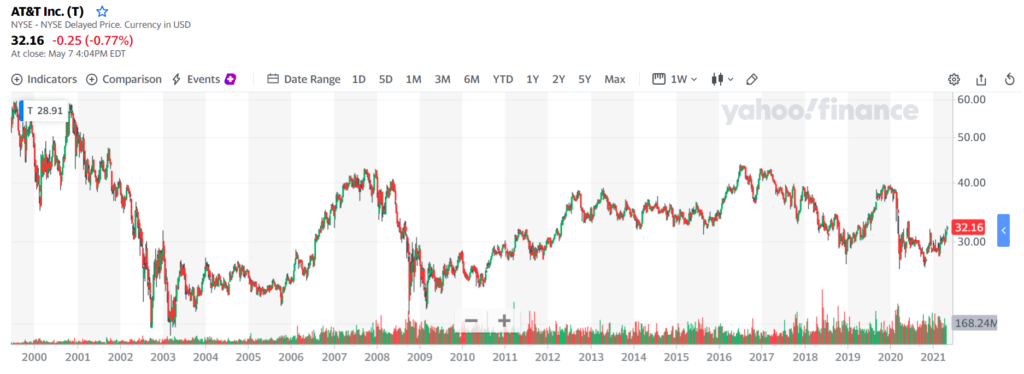This screenshot has width=1024, height=374.
Task: Open the 1W interval dropdown
Action: point(675,79)
